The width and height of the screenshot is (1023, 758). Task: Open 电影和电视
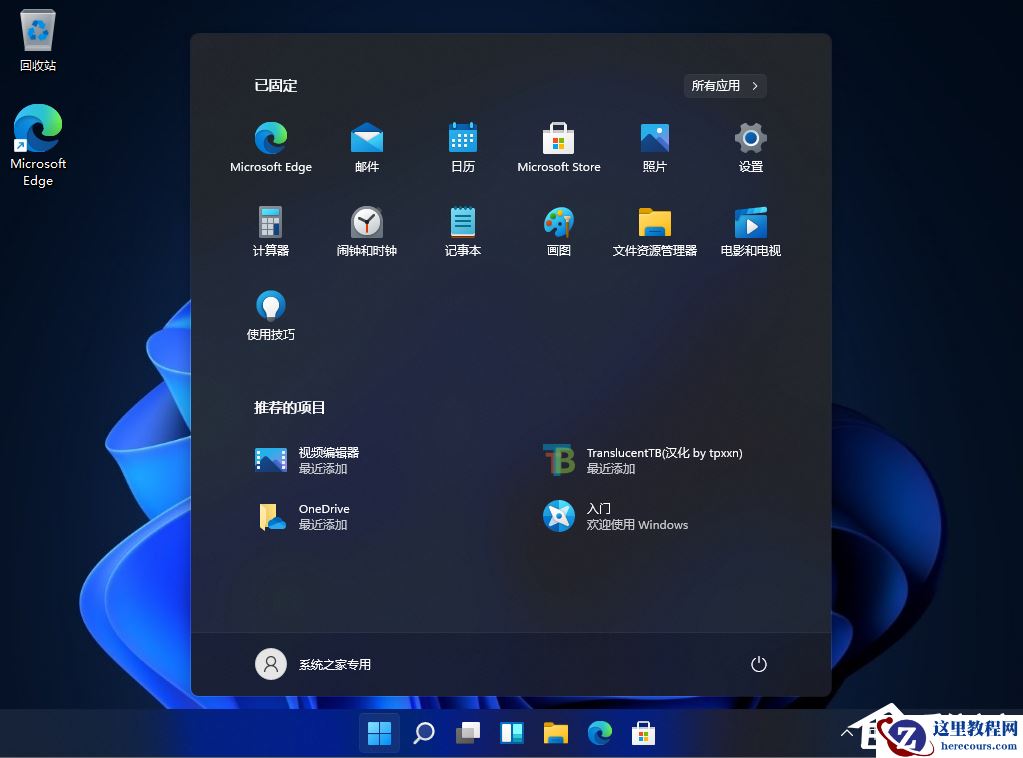tap(750, 229)
